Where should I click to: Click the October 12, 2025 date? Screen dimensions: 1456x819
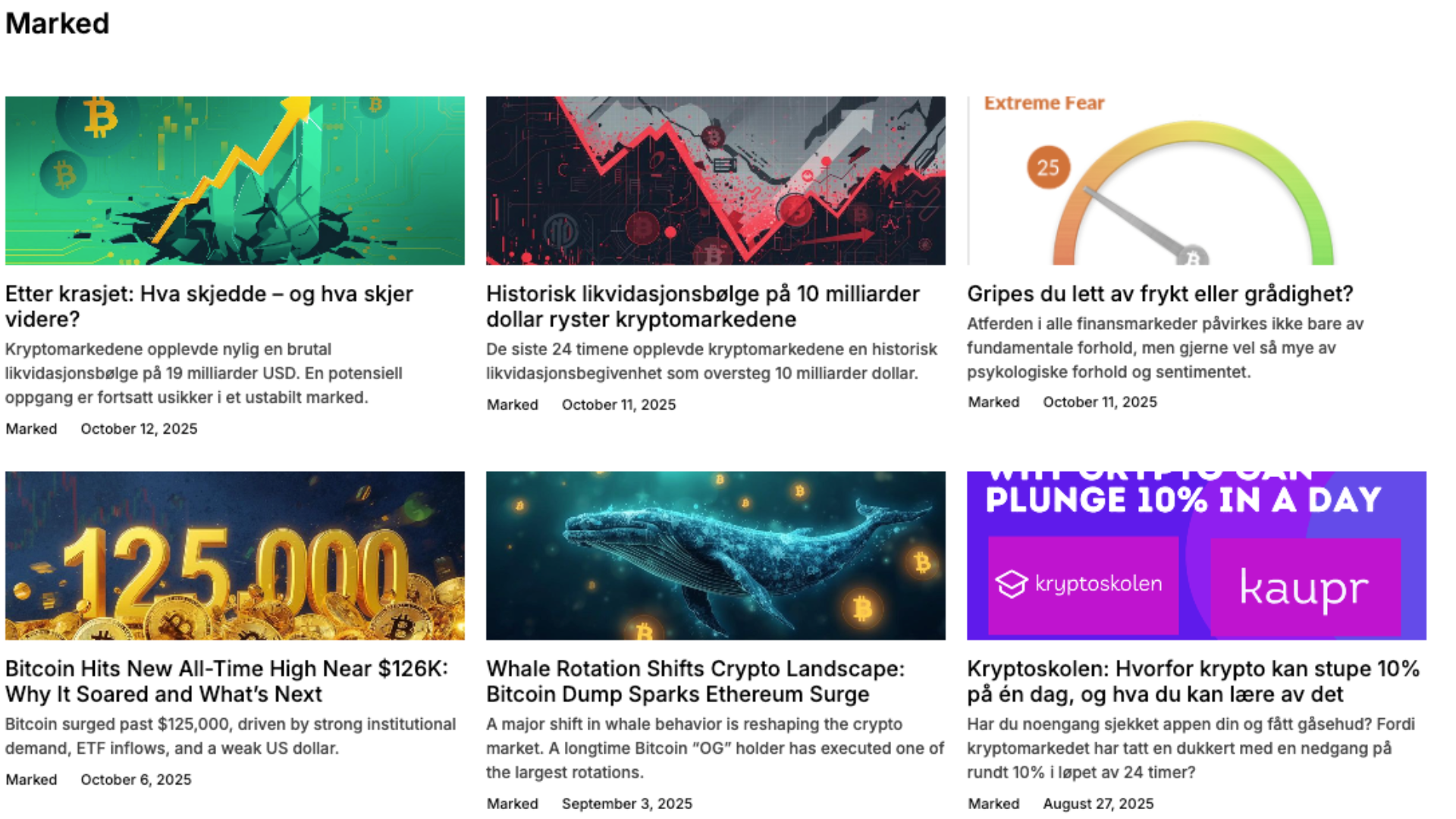[139, 428]
